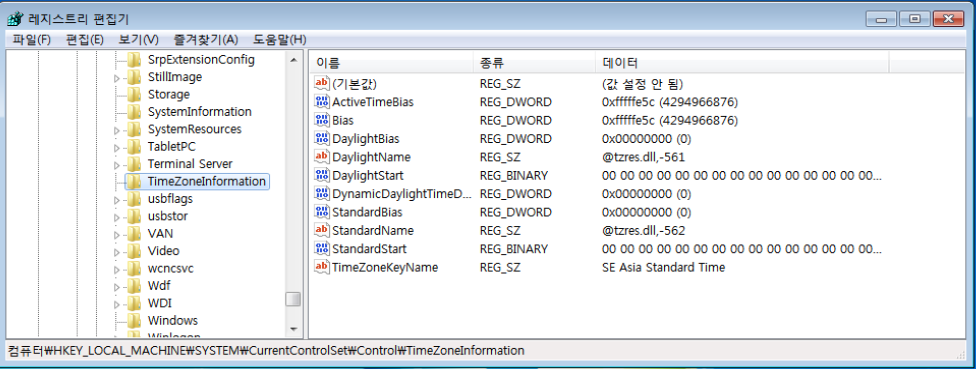The image size is (976, 369).
Task: Select the usbstor folder icon
Action: click(x=134, y=217)
